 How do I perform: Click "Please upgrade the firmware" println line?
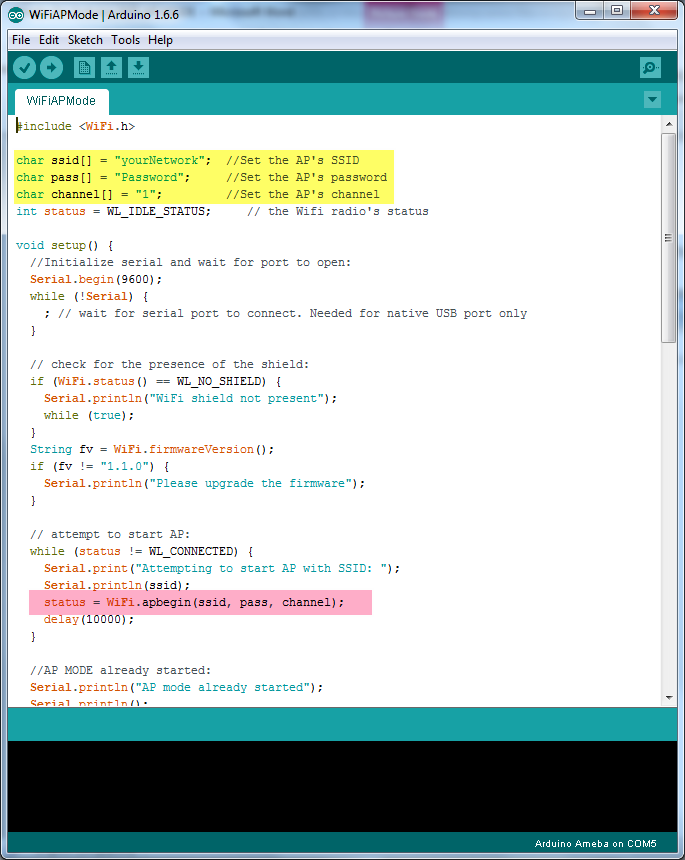tap(205, 483)
